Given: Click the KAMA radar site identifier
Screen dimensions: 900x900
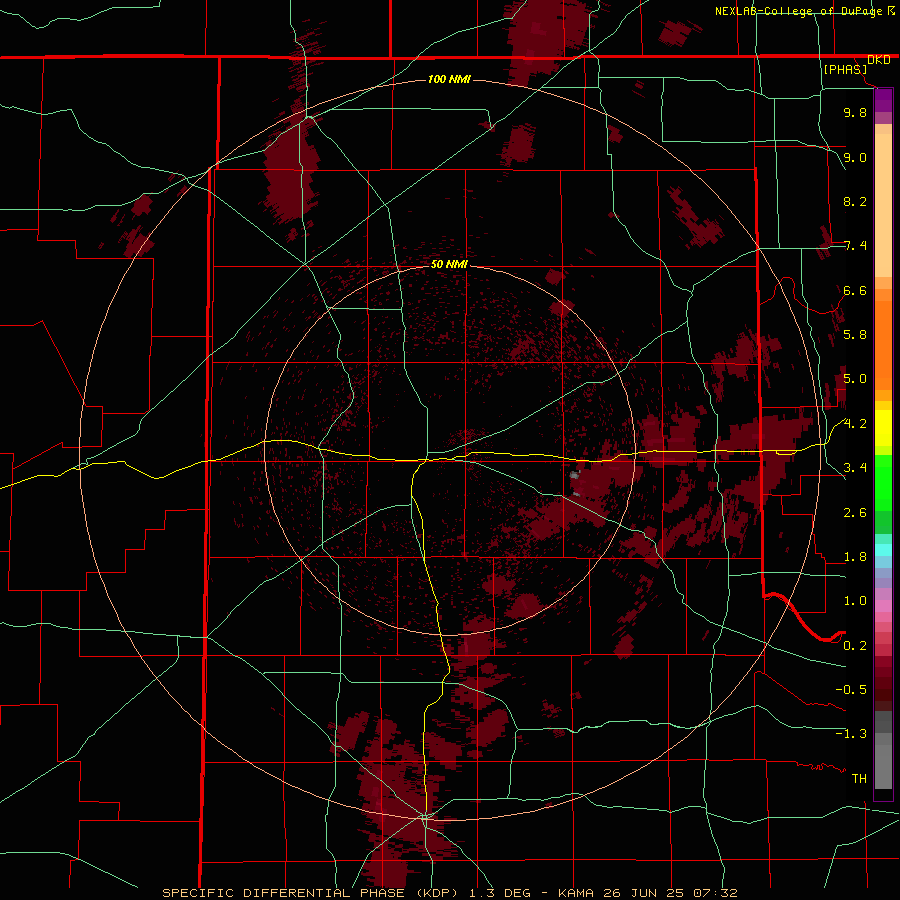Looking at the screenshot, I should pyautogui.click(x=577, y=893).
